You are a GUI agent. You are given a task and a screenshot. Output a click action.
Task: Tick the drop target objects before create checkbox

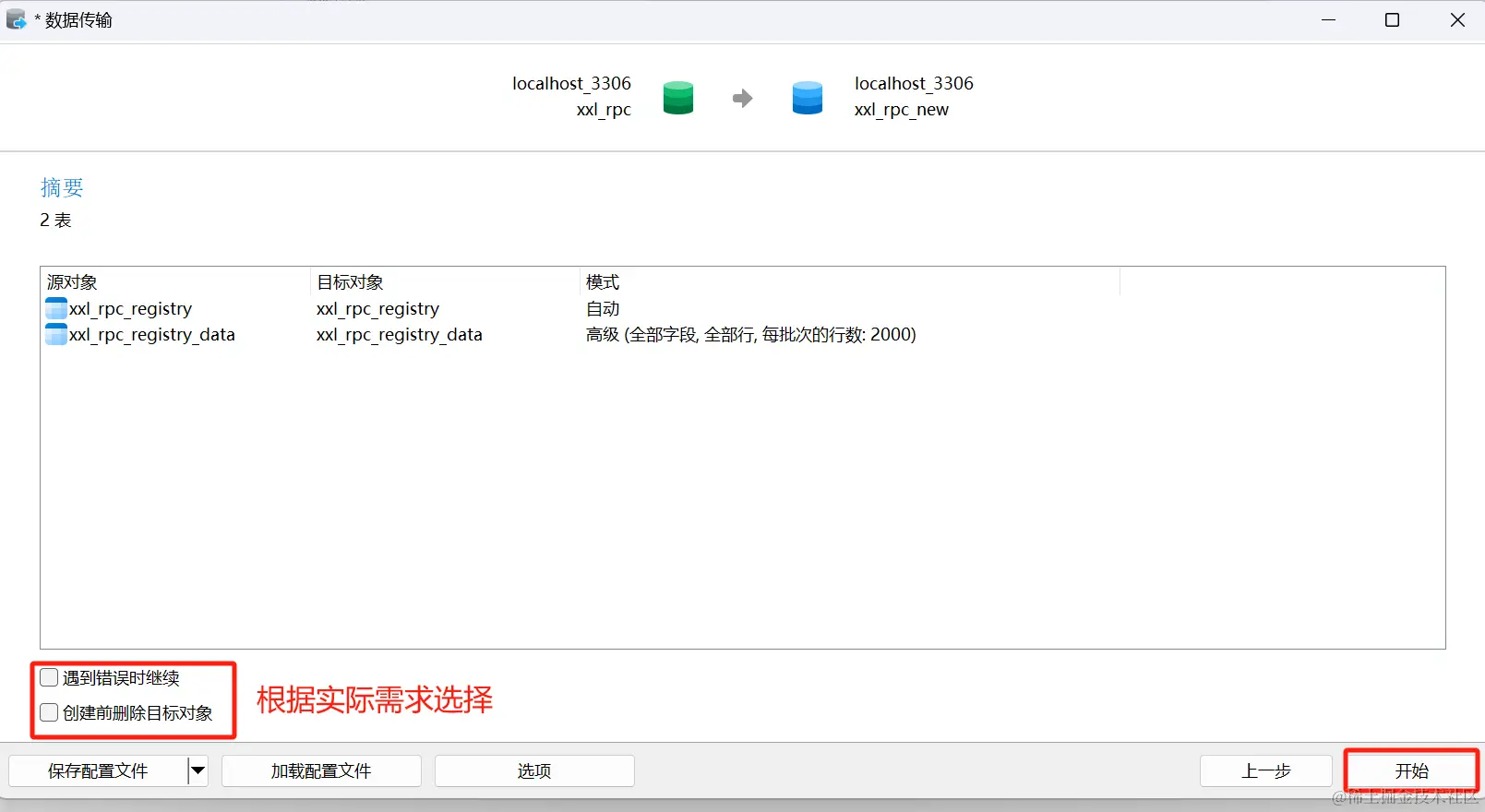coord(50,713)
